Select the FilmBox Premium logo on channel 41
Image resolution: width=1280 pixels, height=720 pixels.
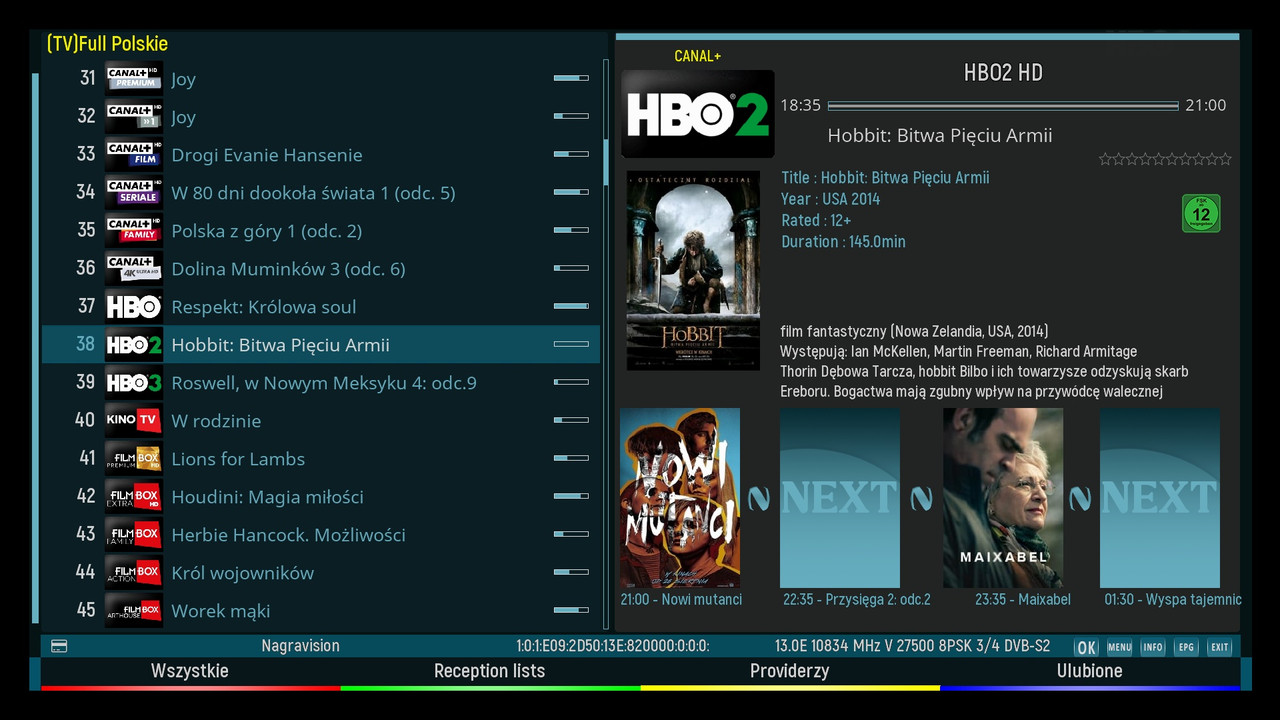[x=134, y=458]
